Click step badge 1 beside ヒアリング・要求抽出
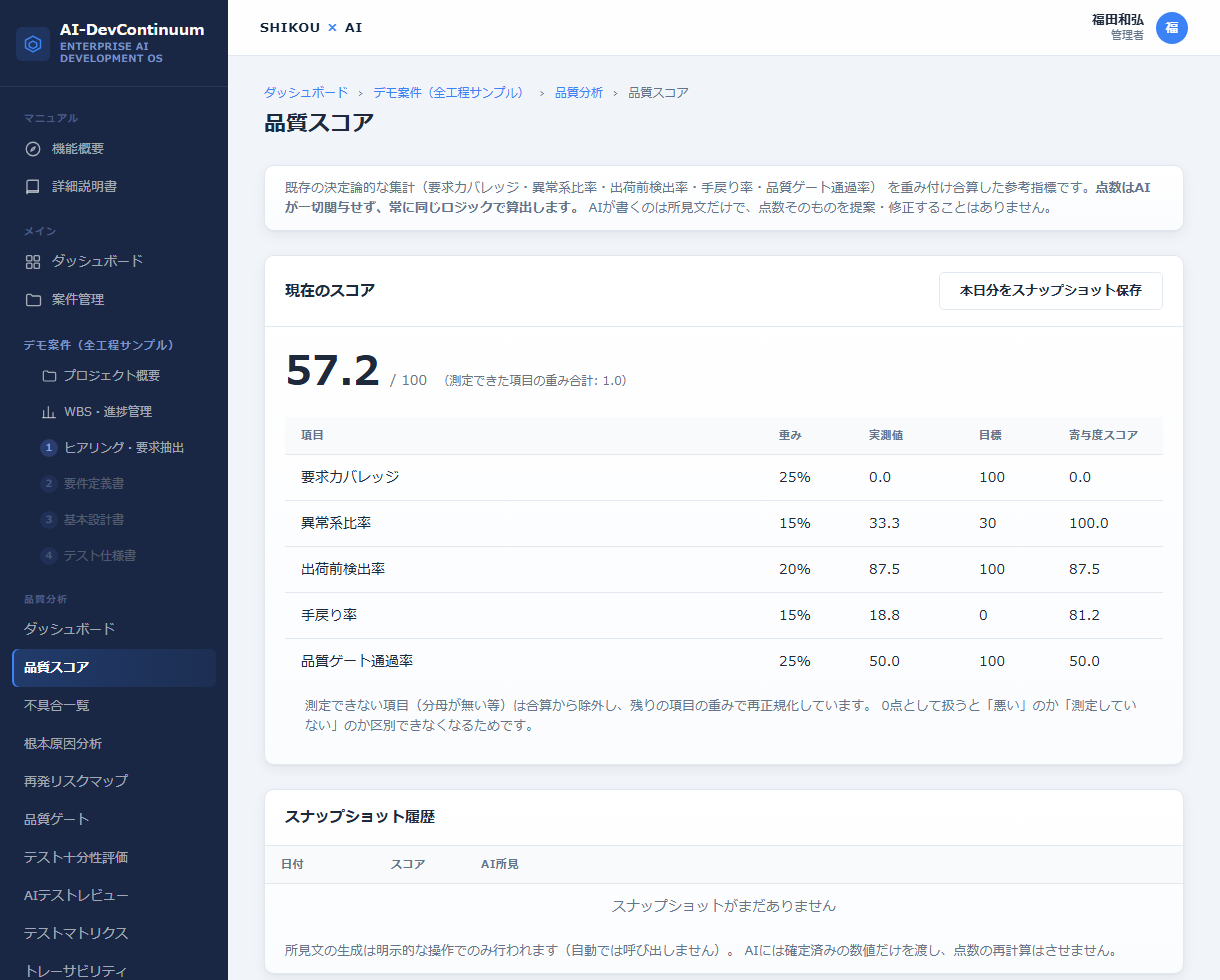The width and height of the screenshot is (1220, 980). pyautogui.click(x=48, y=448)
